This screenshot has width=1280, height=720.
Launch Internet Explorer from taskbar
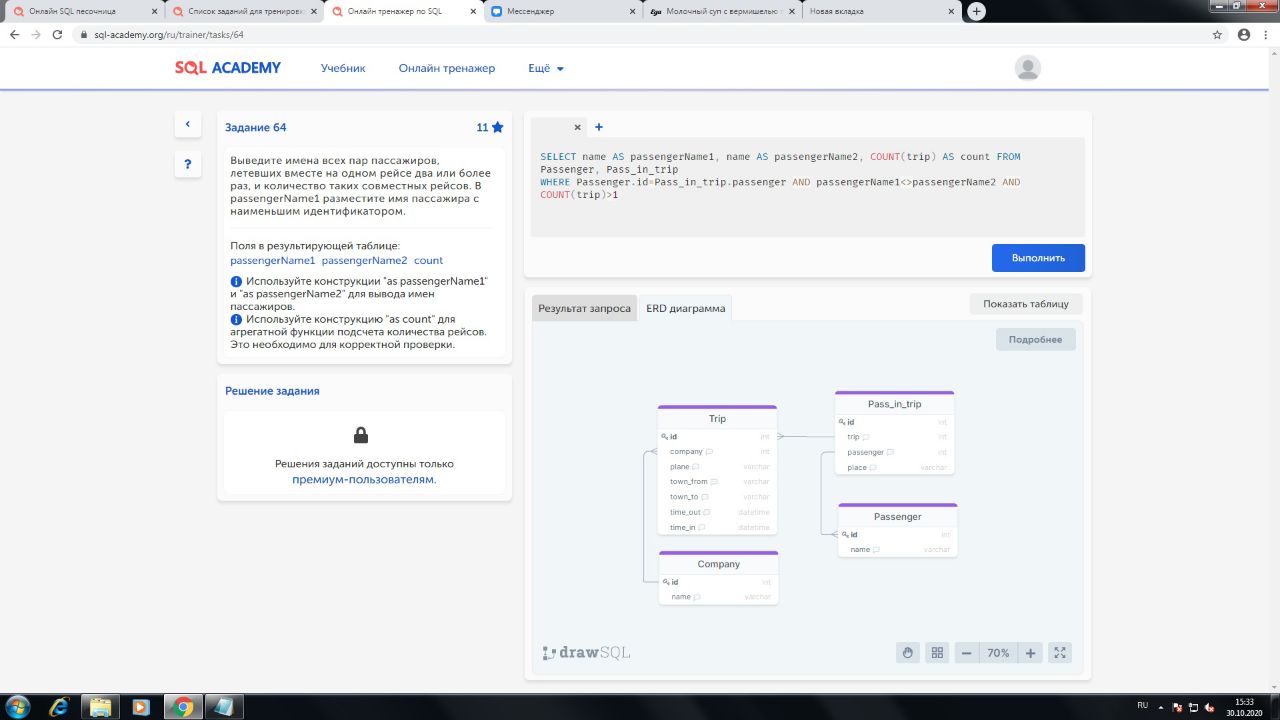59,706
